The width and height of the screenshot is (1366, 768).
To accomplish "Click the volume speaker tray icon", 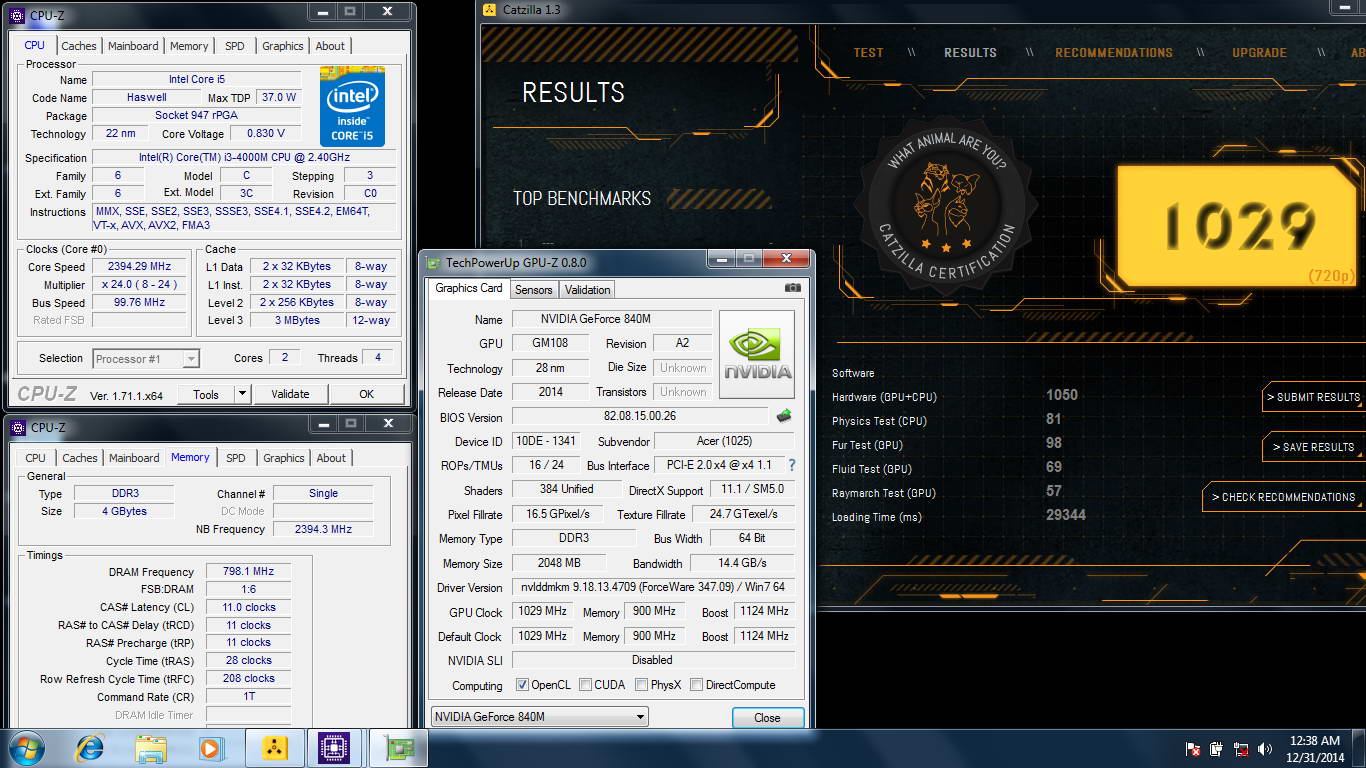I will tap(1265, 749).
